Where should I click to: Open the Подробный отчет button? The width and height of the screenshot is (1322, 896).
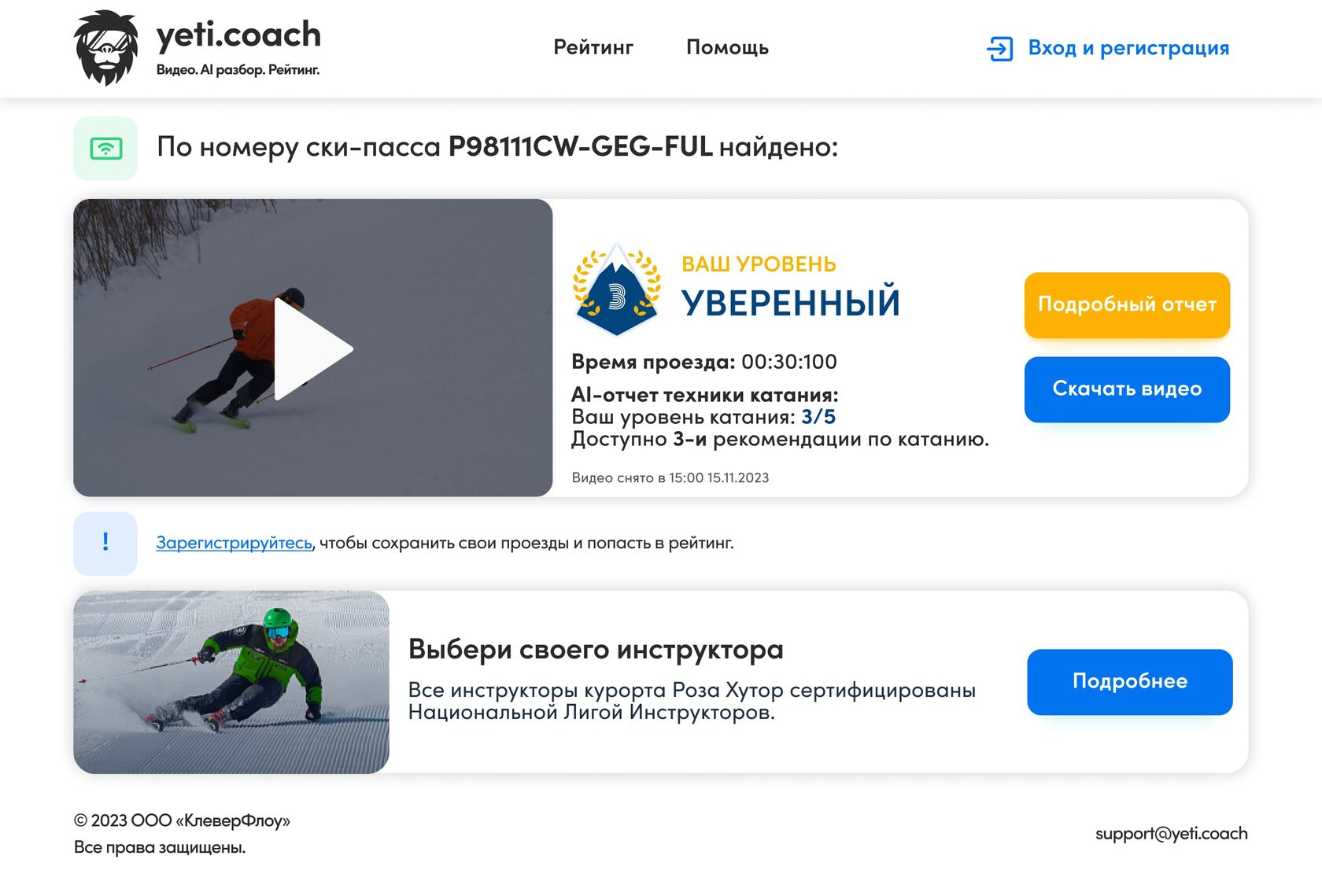click(1127, 305)
